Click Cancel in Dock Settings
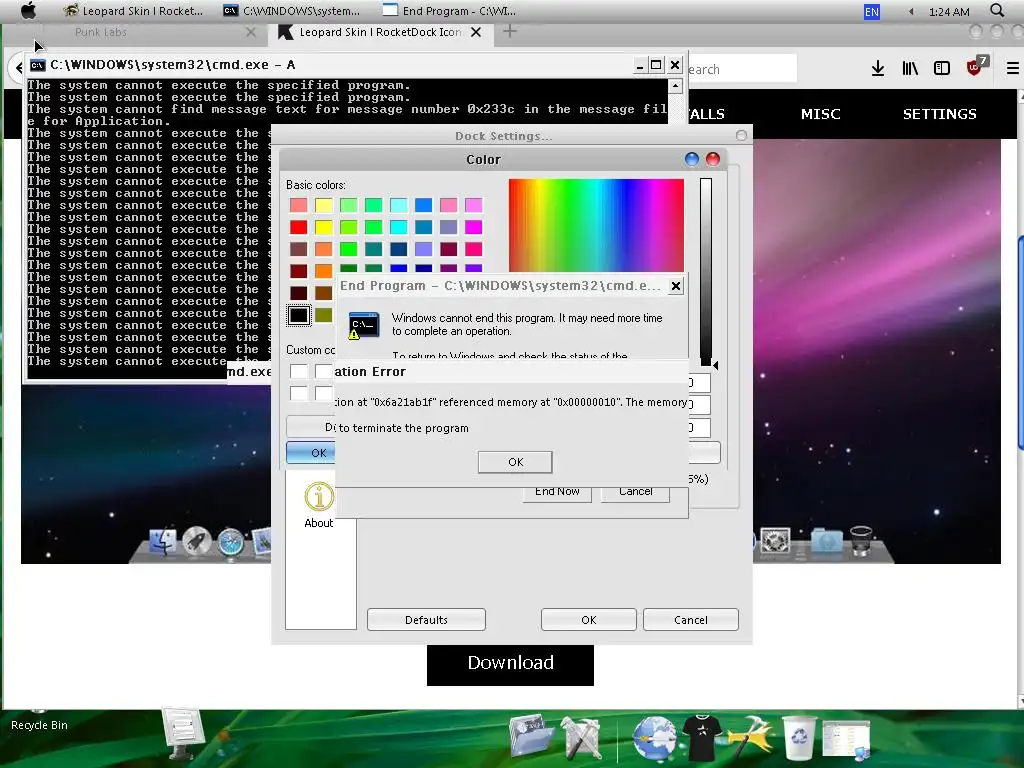 point(690,620)
